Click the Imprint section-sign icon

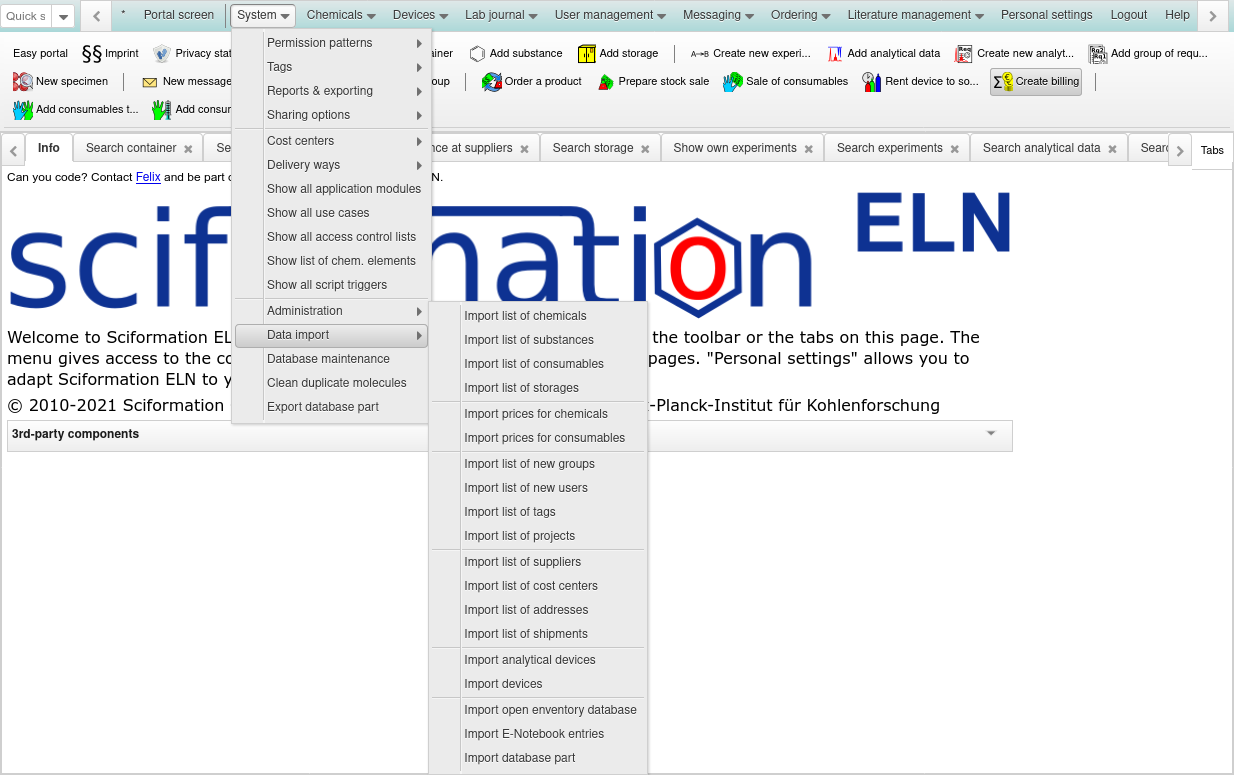pos(92,53)
